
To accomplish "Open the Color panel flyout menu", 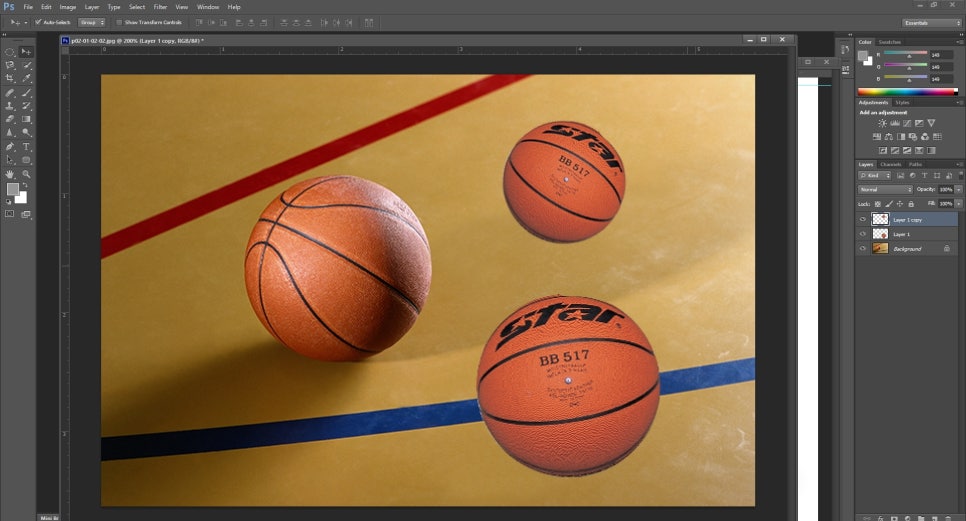I will 959,42.
